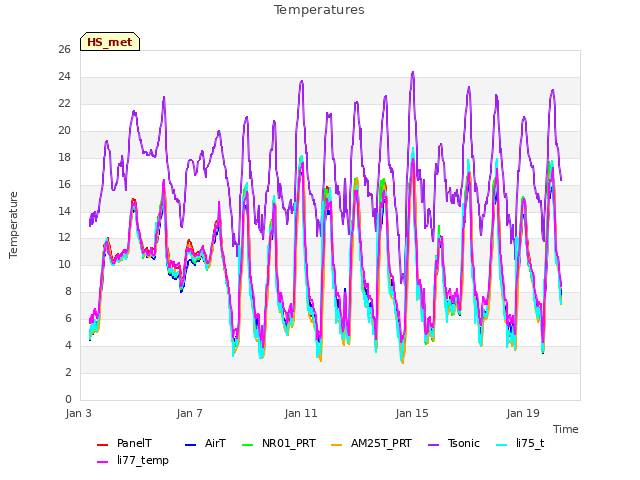The image size is (640, 480).
Task: Click the Jan 15 x-axis tick label
Action: click(x=412, y=413)
